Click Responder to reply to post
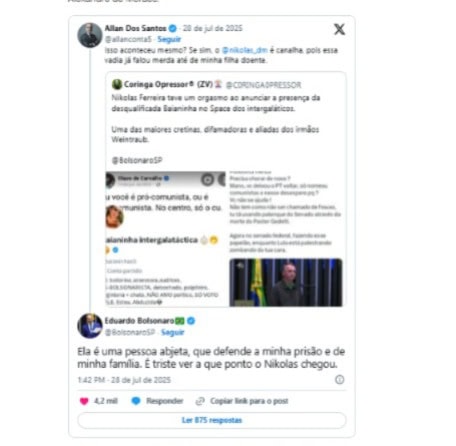The height and width of the screenshot is (446, 456). click(165, 401)
